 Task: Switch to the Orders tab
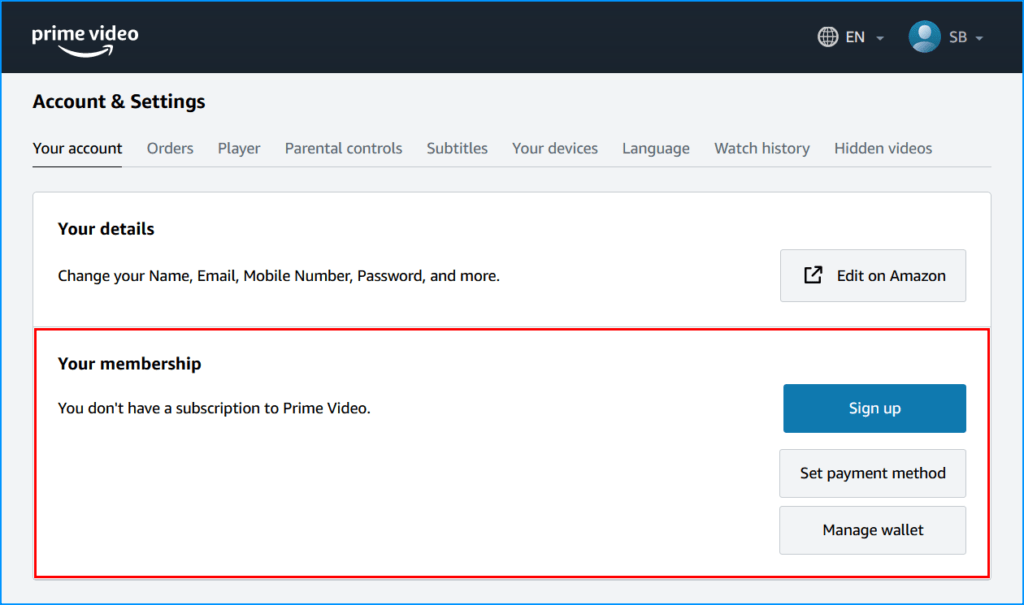[x=170, y=148]
